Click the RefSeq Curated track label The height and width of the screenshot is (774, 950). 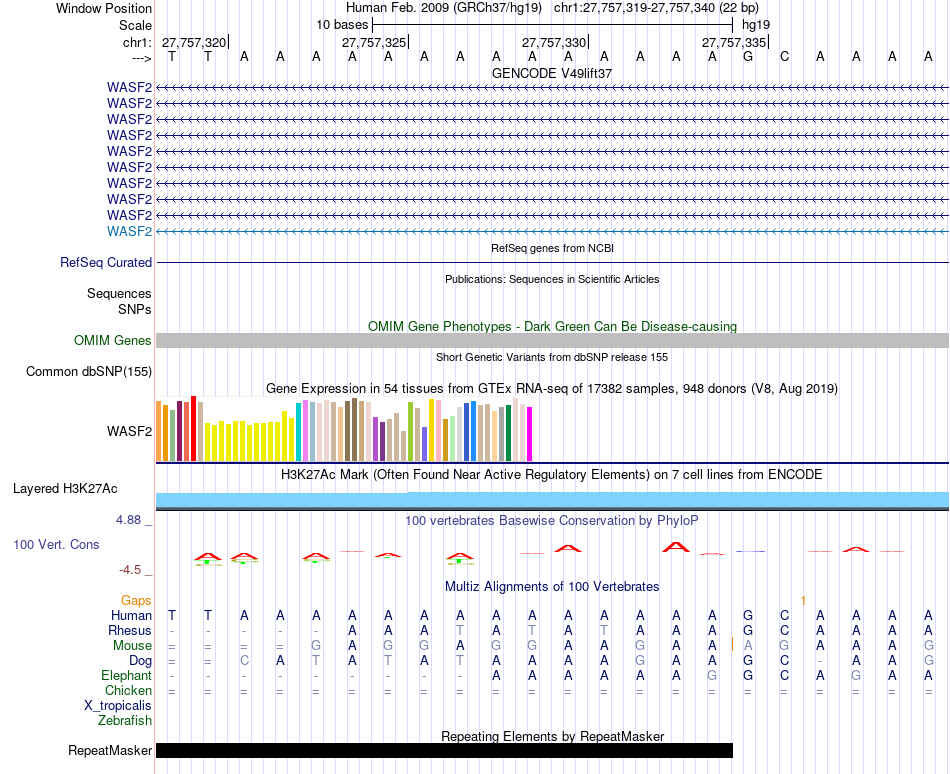point(106,262)
